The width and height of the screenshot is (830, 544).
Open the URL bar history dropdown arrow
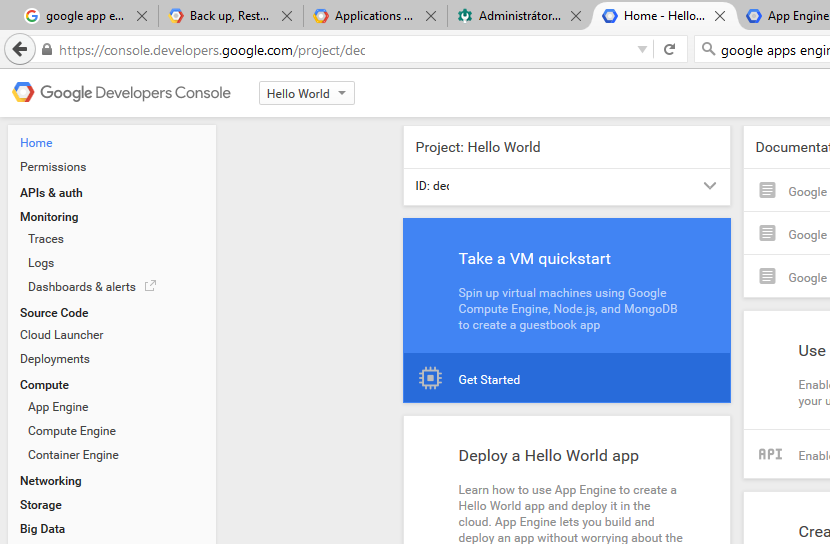coord(642,50)
